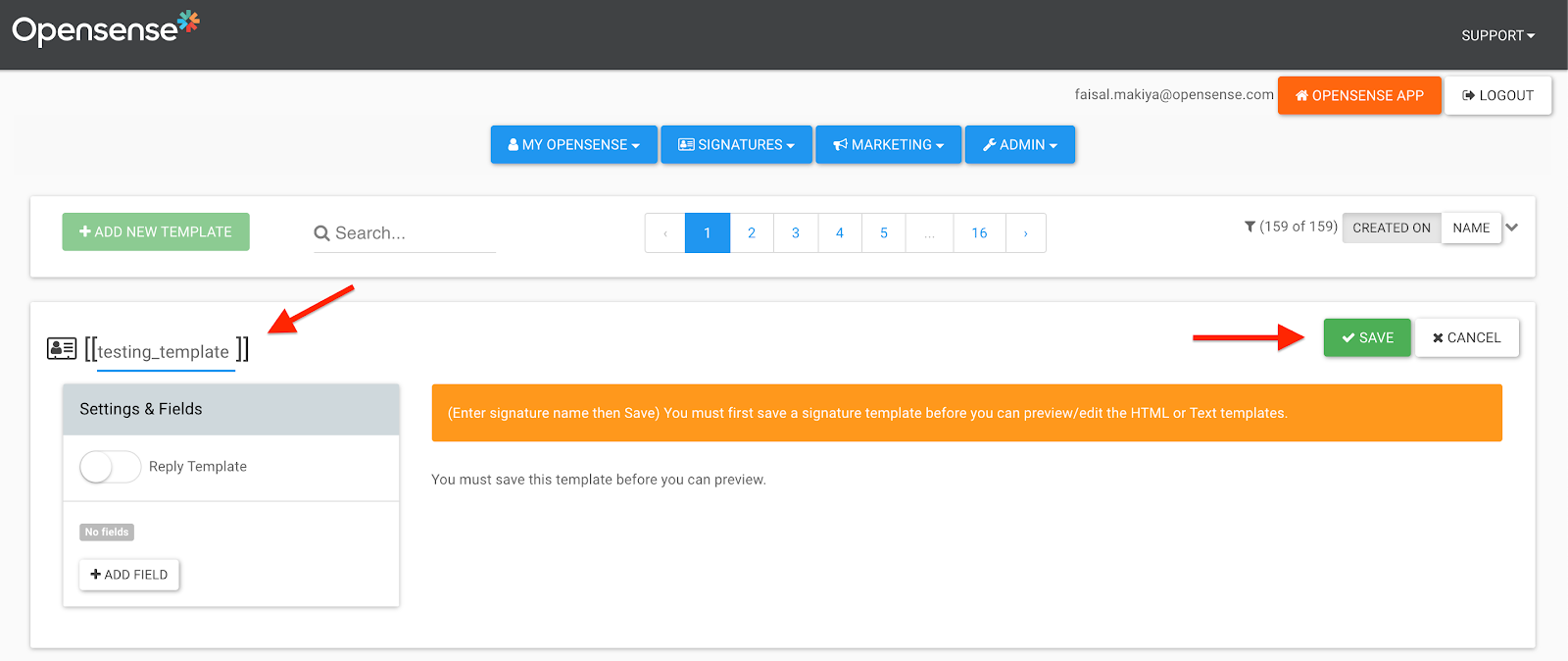Sort by CREATED ON

[x=1392, y=228]
